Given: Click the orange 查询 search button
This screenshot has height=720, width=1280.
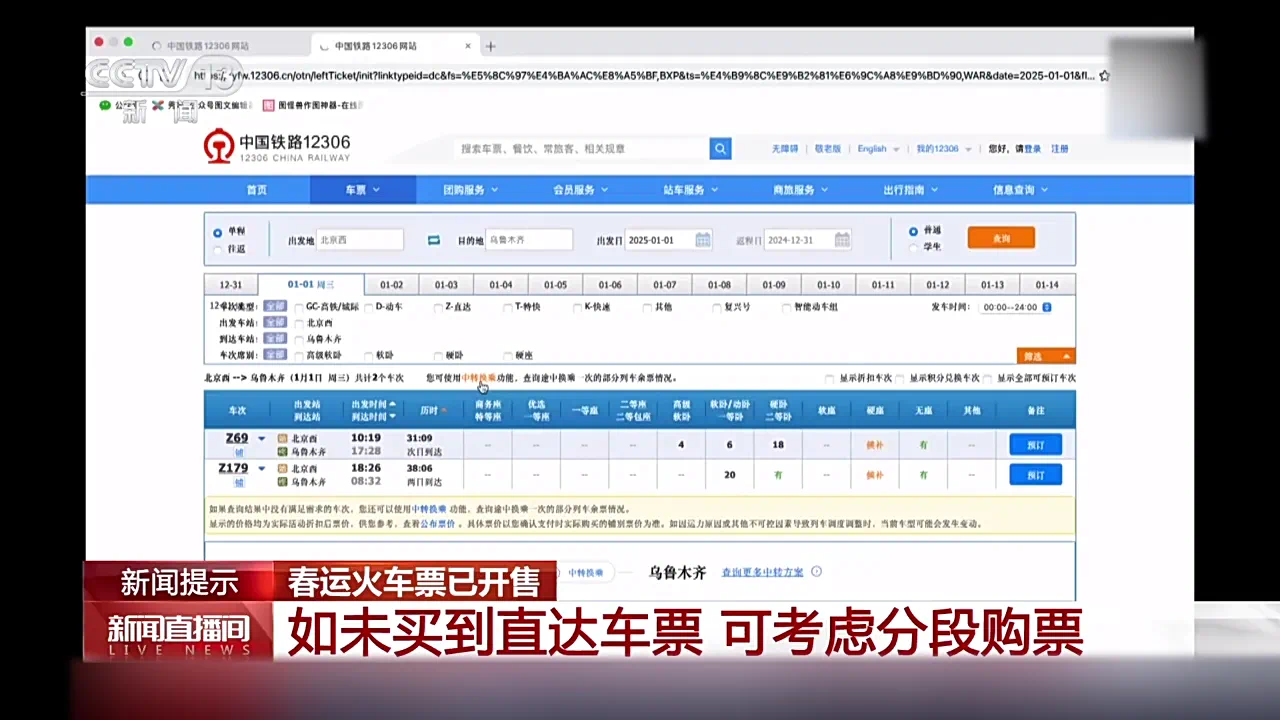Looking at the screenshot, I should click(1000, 238).
